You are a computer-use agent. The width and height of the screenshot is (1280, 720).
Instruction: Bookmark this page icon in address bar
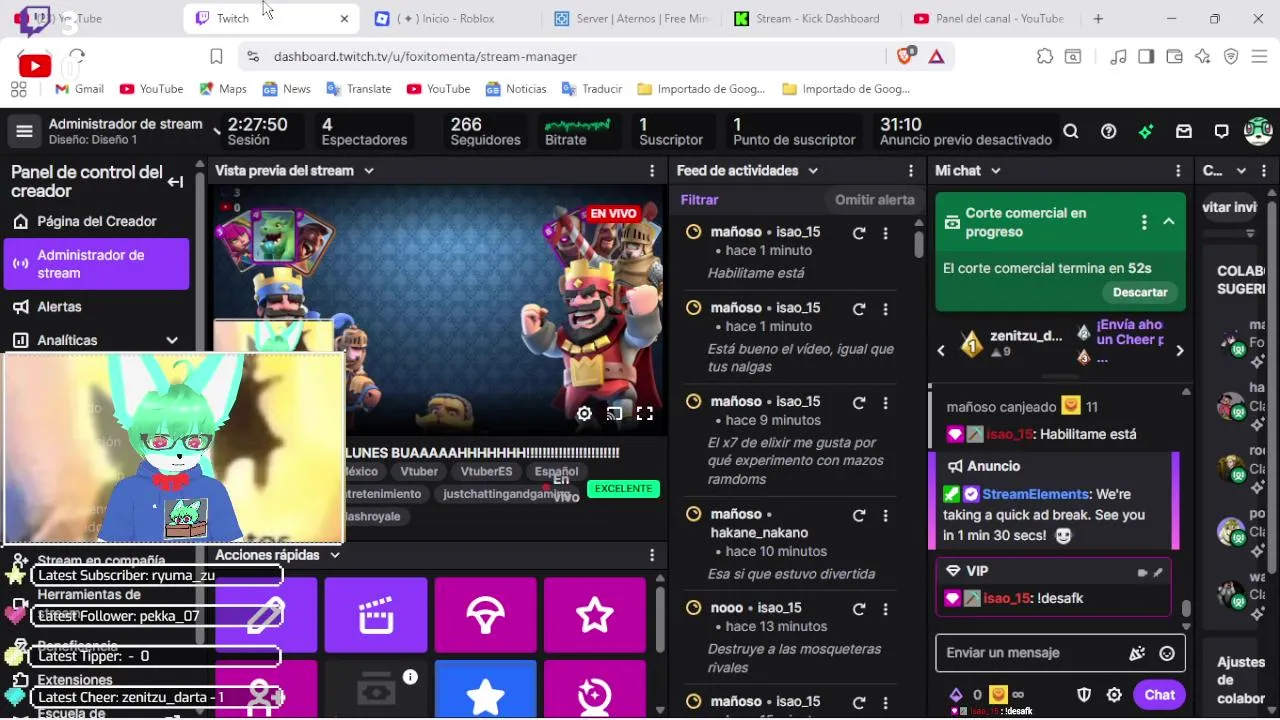(216, 57)
